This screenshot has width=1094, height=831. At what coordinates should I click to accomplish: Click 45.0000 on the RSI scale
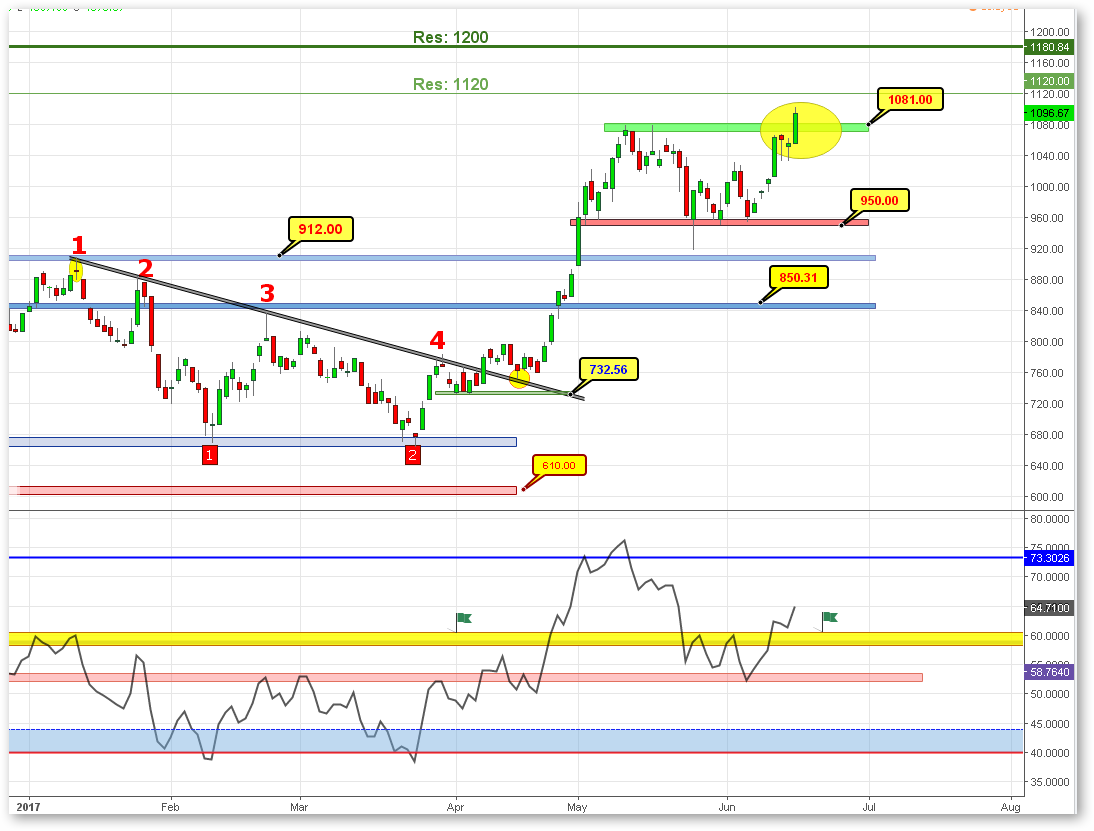(1050, 724)
